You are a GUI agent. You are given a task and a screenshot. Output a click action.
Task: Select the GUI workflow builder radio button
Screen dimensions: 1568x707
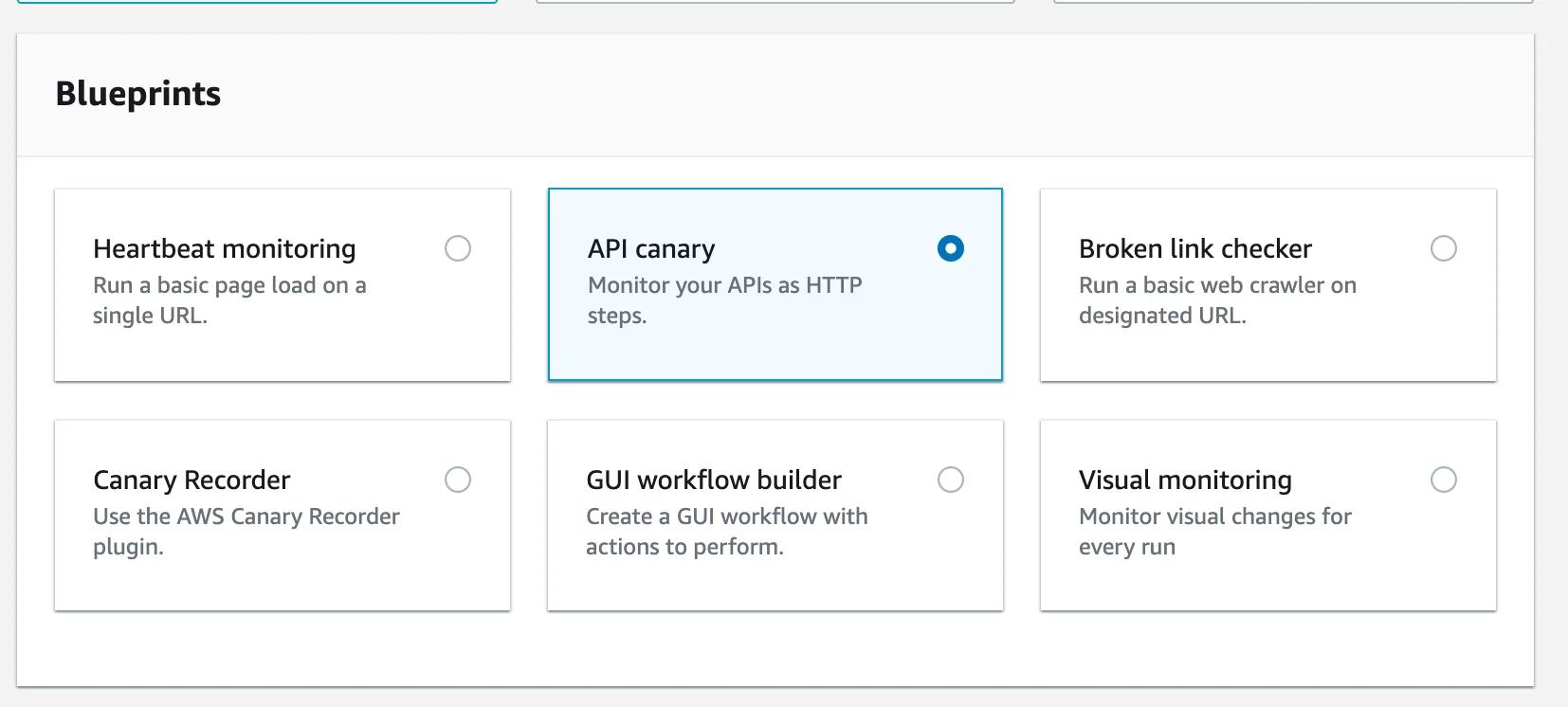coord(951,480)
